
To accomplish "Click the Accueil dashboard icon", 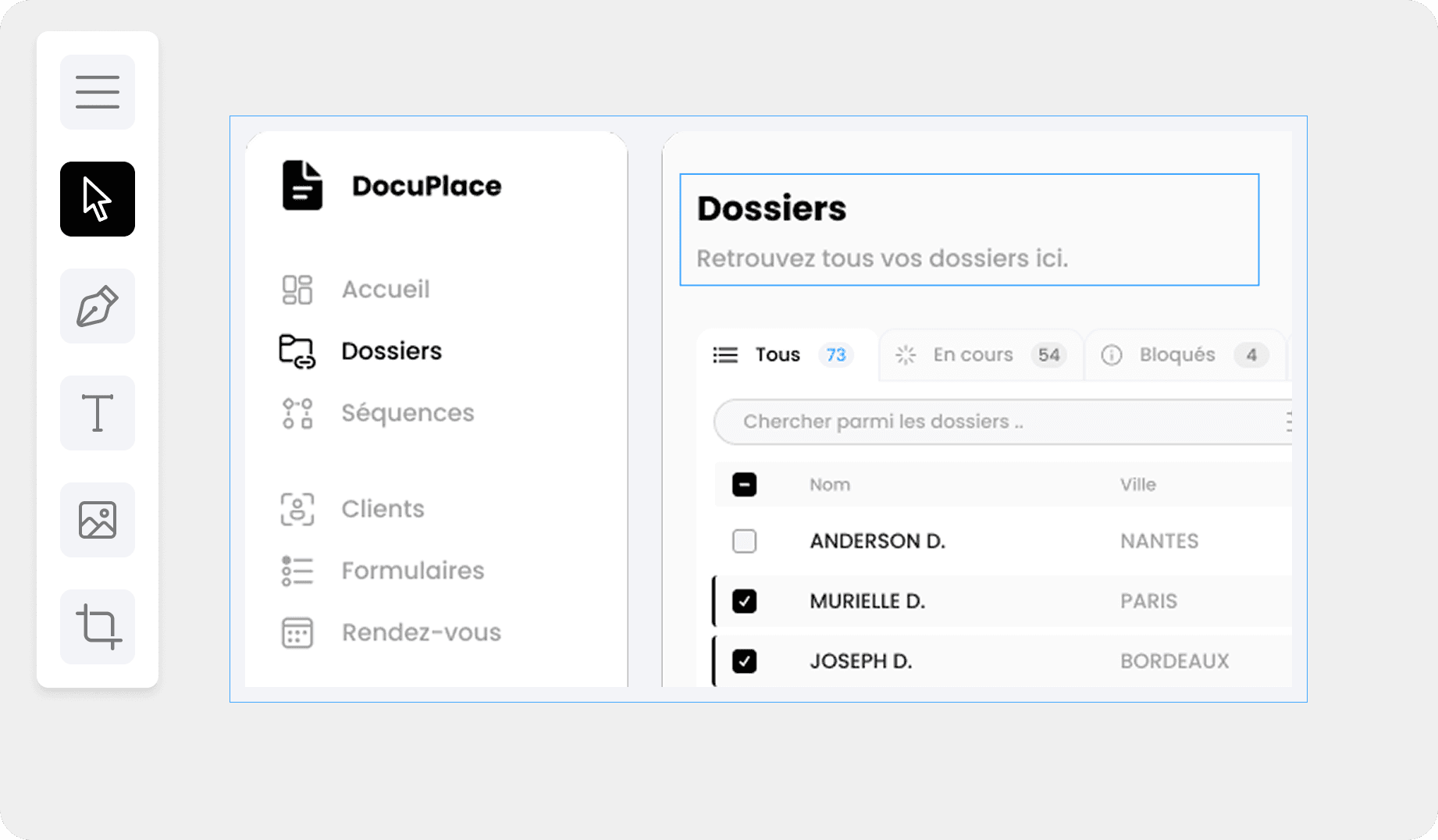I will tap(297, 290).
